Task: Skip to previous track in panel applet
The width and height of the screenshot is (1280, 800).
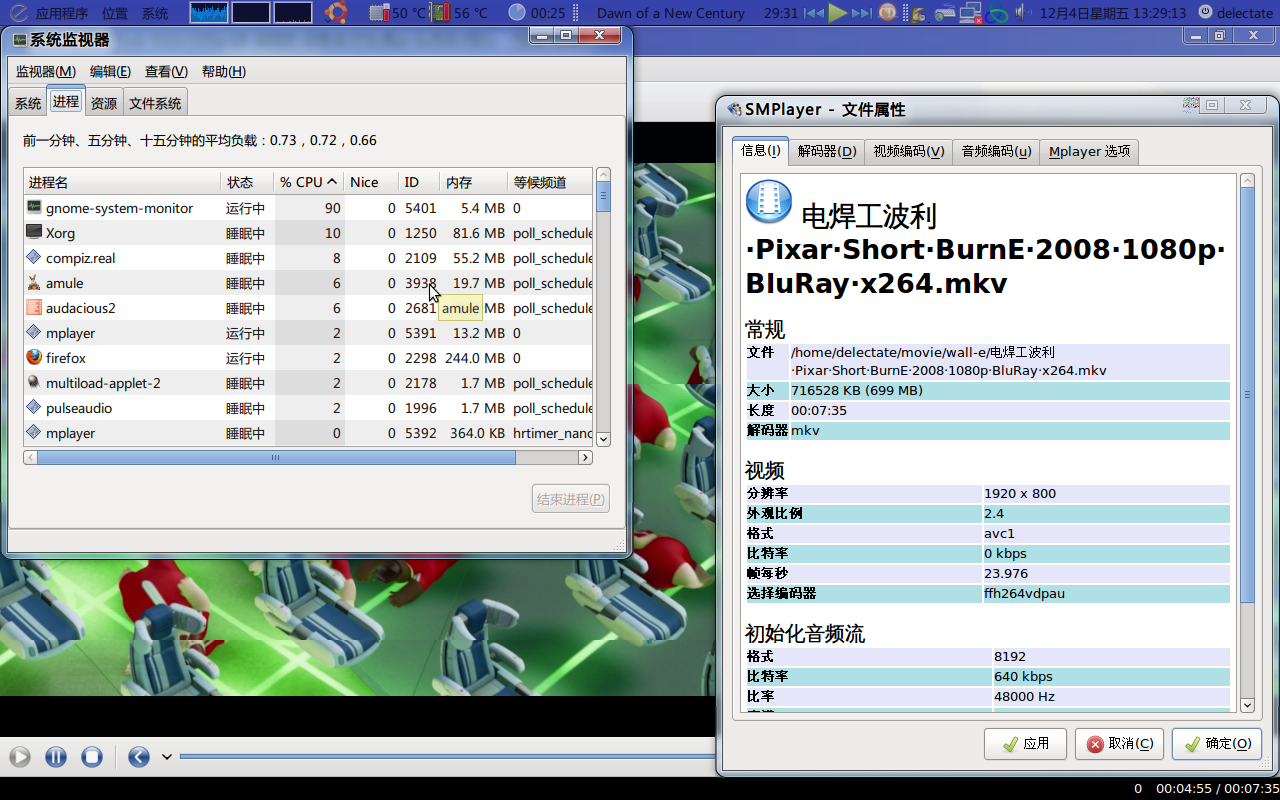Action: click(x=814, y=13)
